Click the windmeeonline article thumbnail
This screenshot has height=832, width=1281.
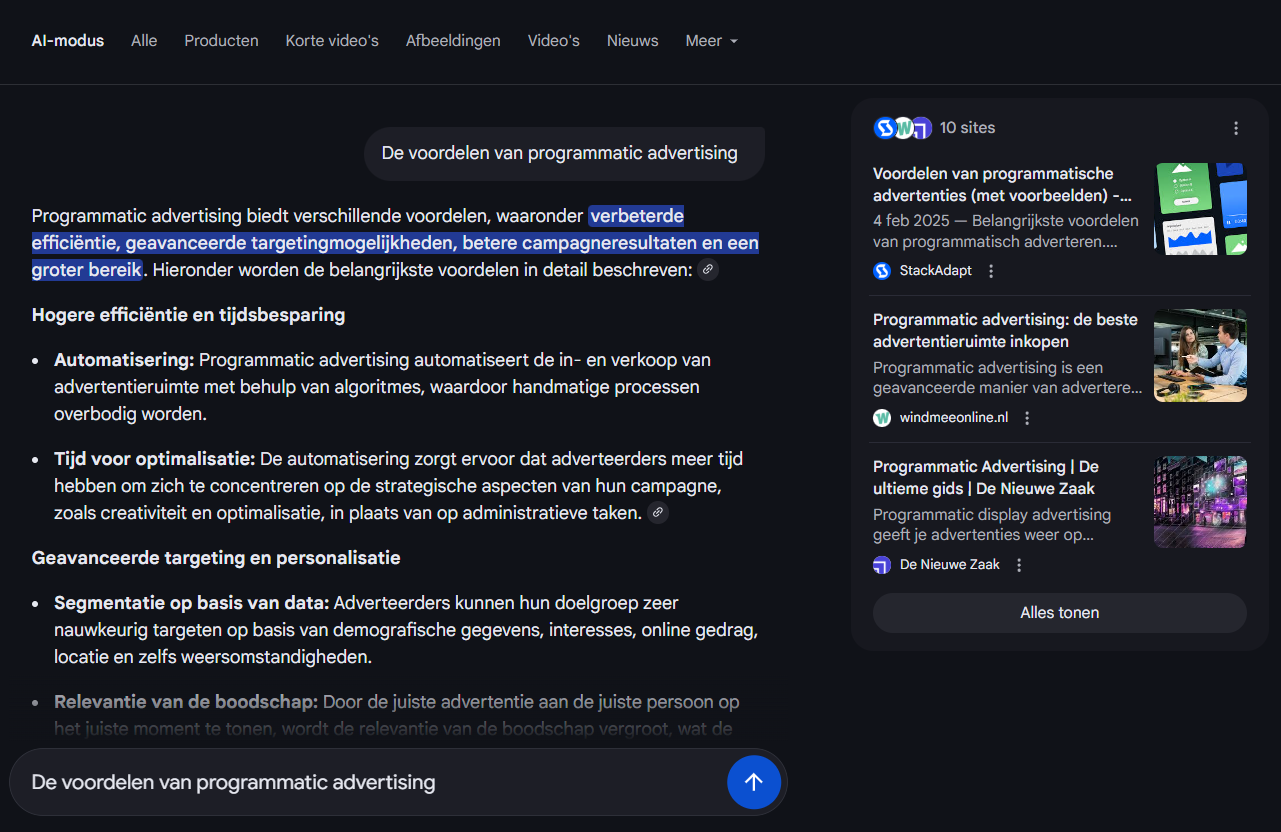pos(1200,355)
